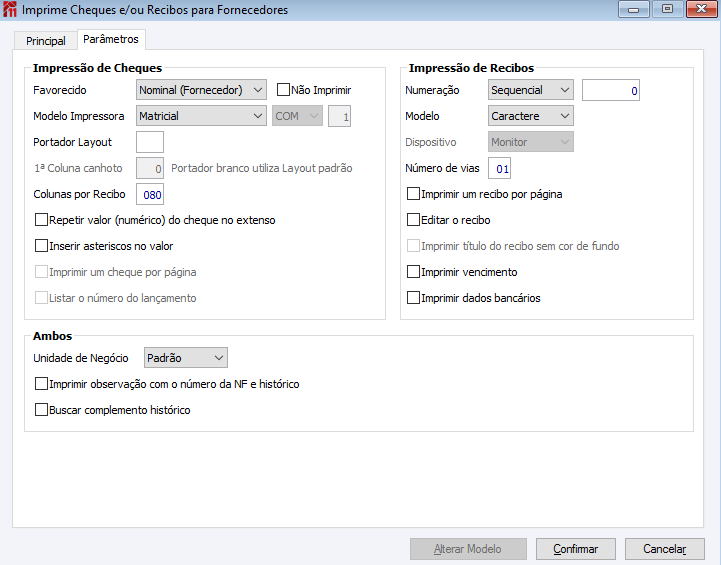Click the Dispositivo Monitor dropdown
Image resolution: width=721 pixels, height=565 pixels.
tap(531, 142)
